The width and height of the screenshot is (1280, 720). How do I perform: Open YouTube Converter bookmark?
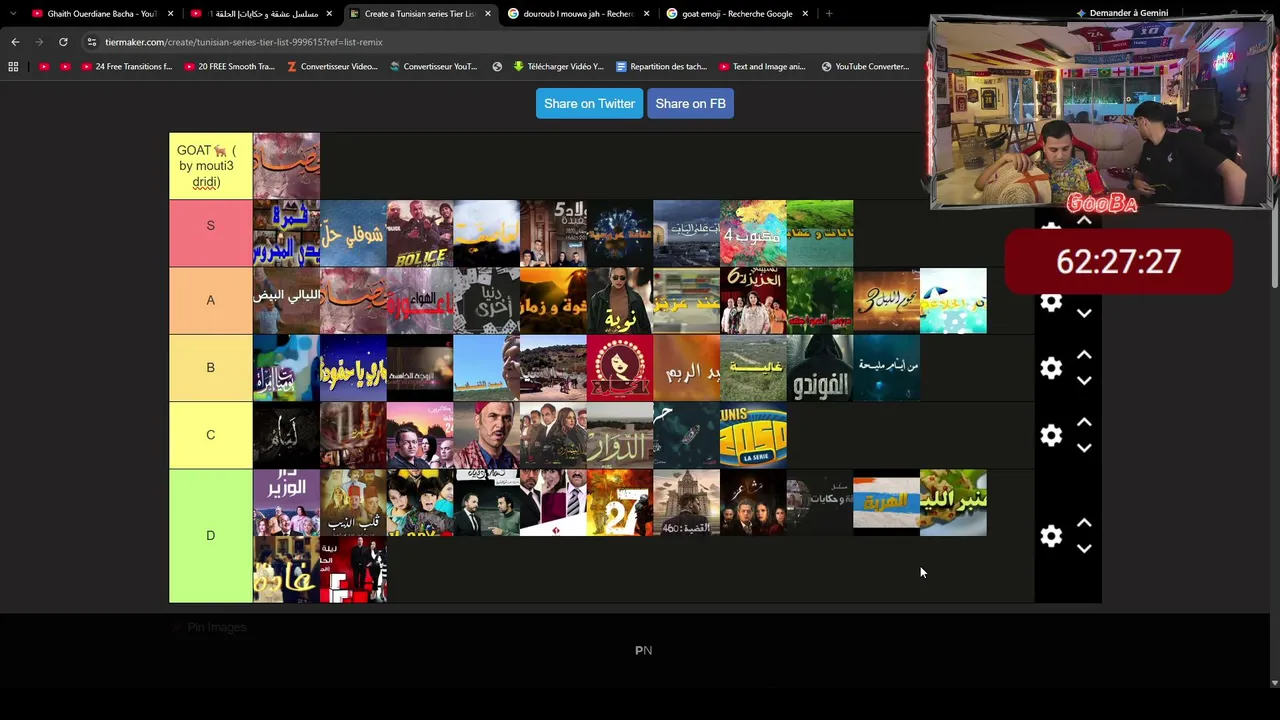(865, 67)
